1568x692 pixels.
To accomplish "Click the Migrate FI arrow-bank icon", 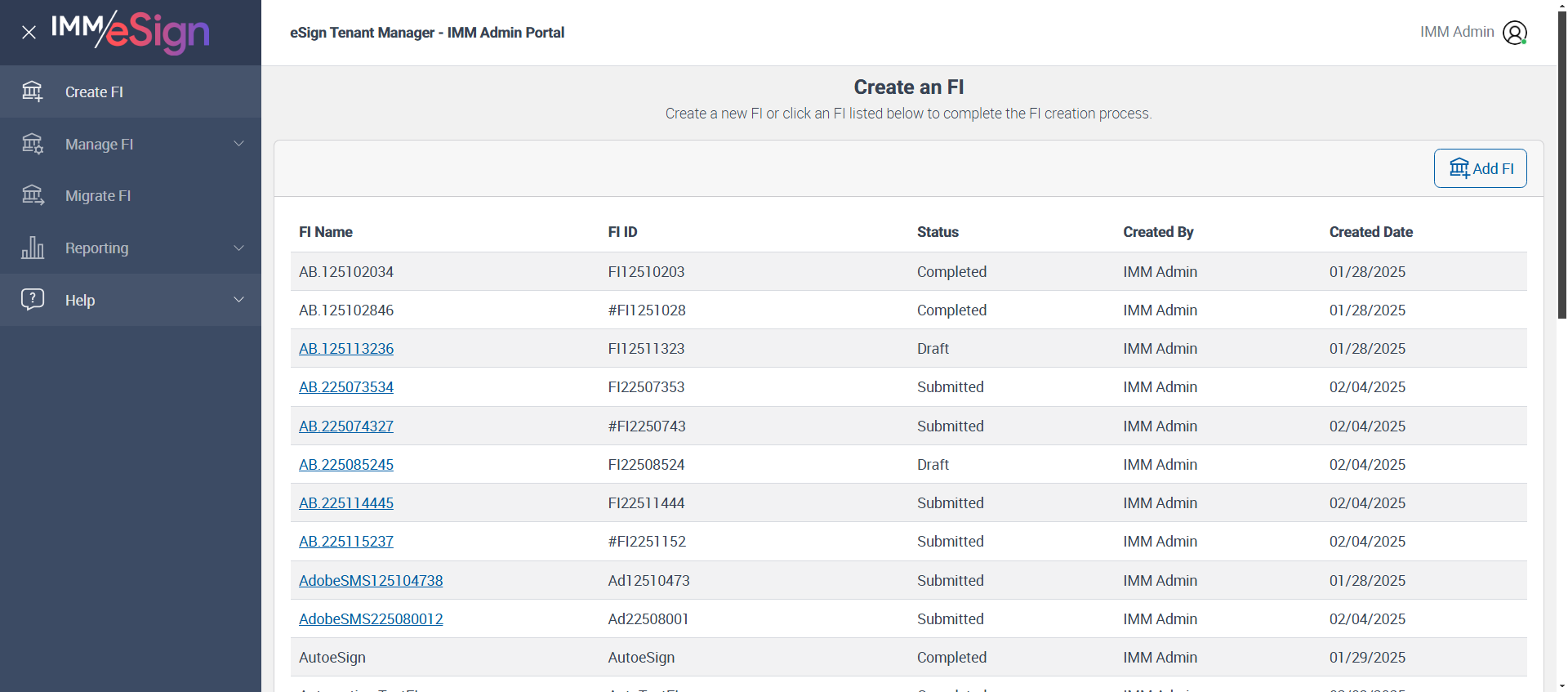I will point(33,195).
